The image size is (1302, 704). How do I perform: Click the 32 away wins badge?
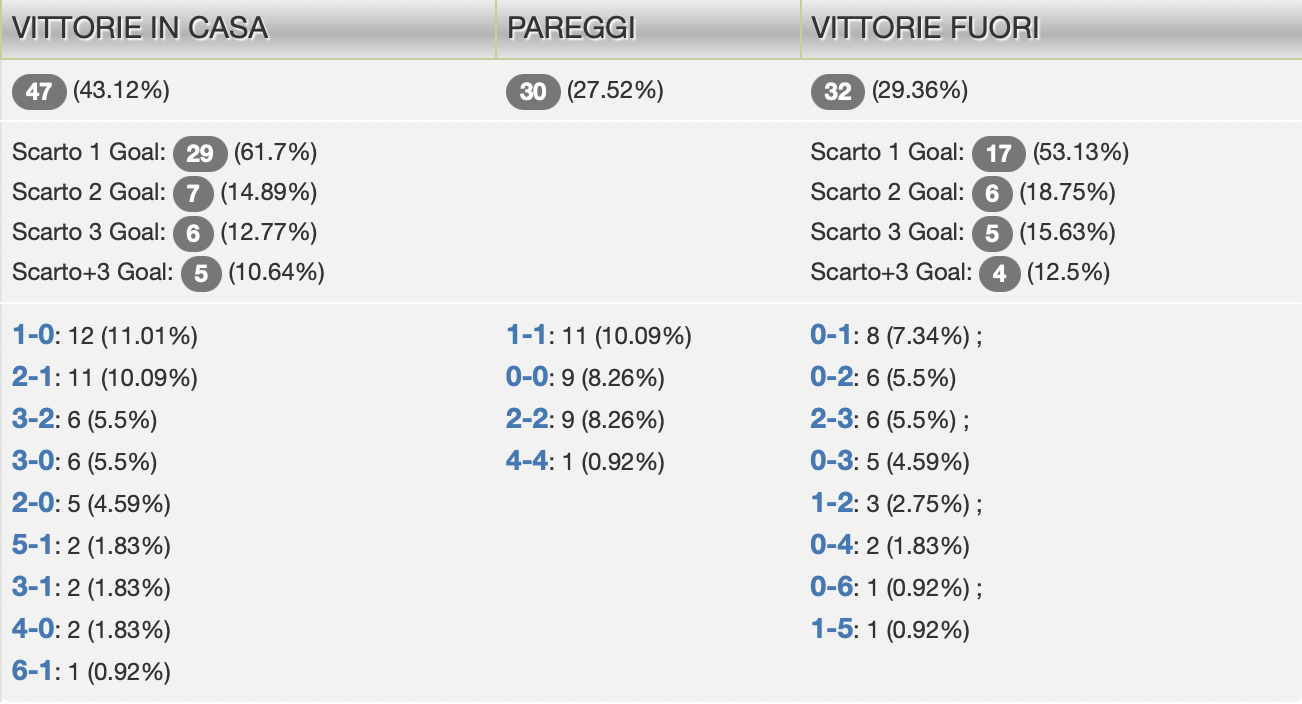[838, 92]
